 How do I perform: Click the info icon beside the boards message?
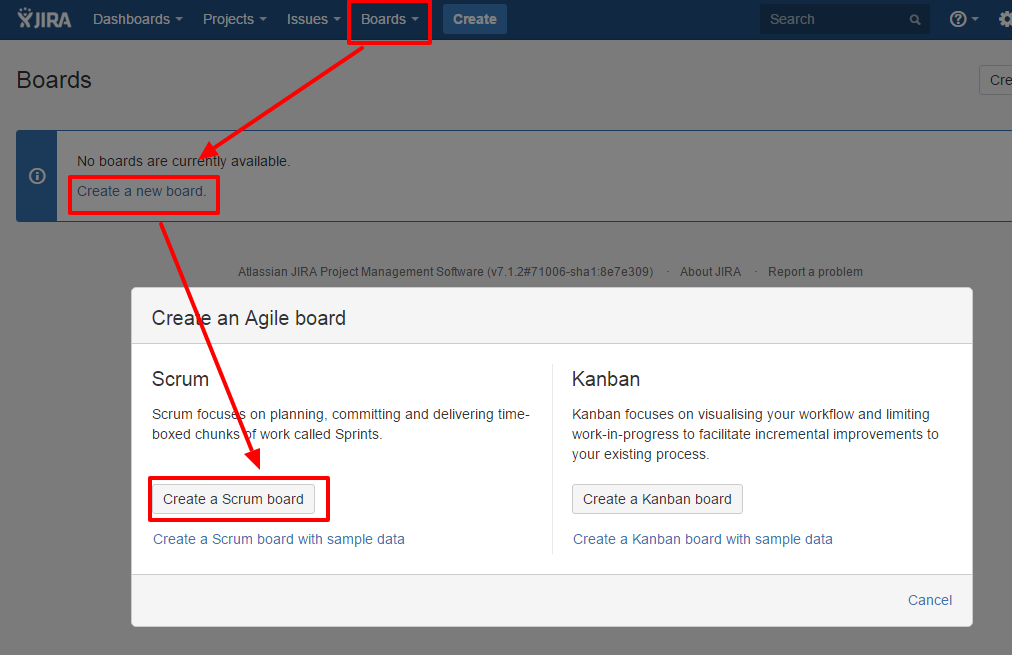pos(37,176)
